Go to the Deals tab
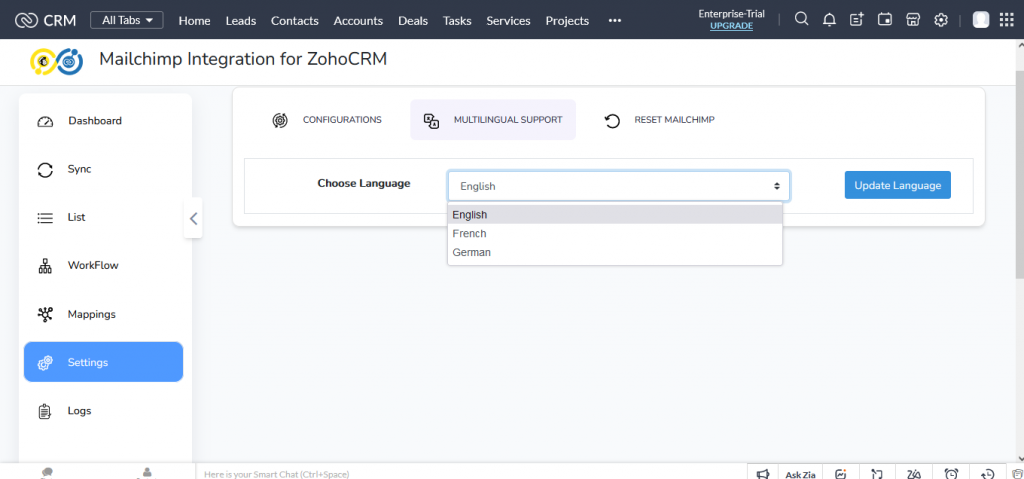Image resolution: width=1024 pixels, height=479 pixels. click(x=413, y=20)
